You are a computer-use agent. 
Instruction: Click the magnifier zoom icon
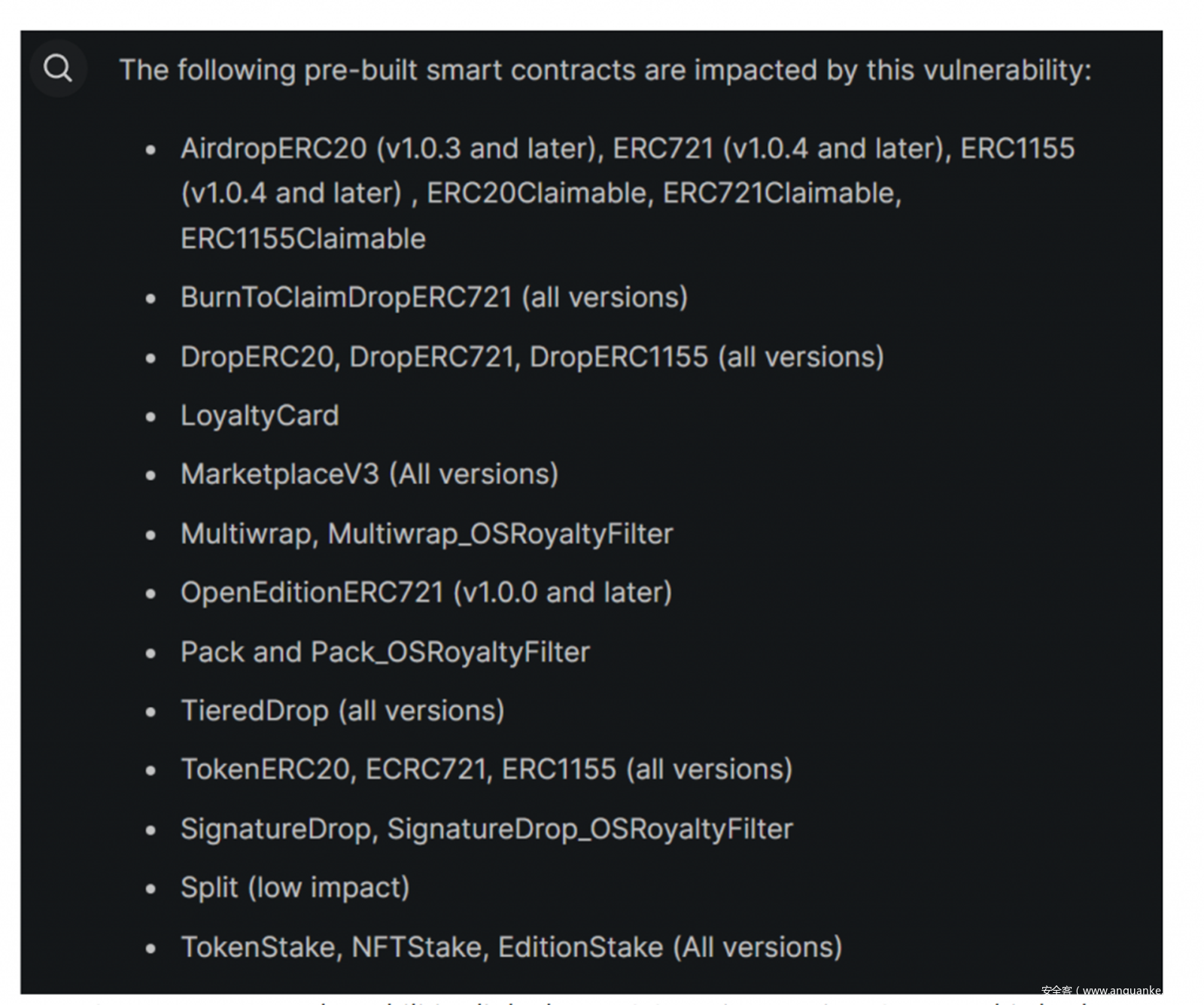(x=58, y=69)
